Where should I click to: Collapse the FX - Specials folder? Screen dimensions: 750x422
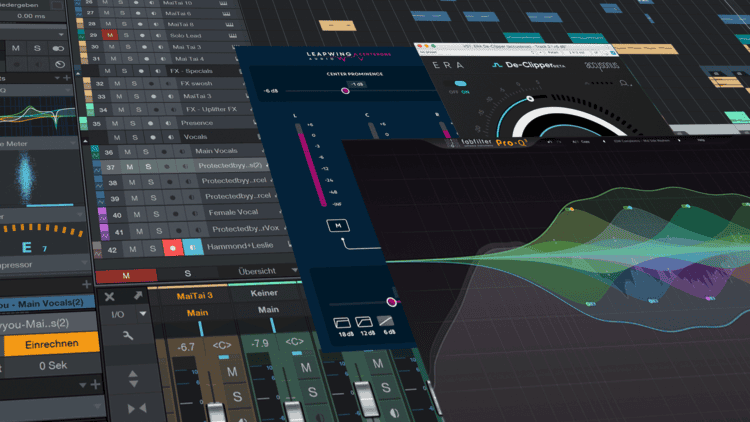(78, 73)
